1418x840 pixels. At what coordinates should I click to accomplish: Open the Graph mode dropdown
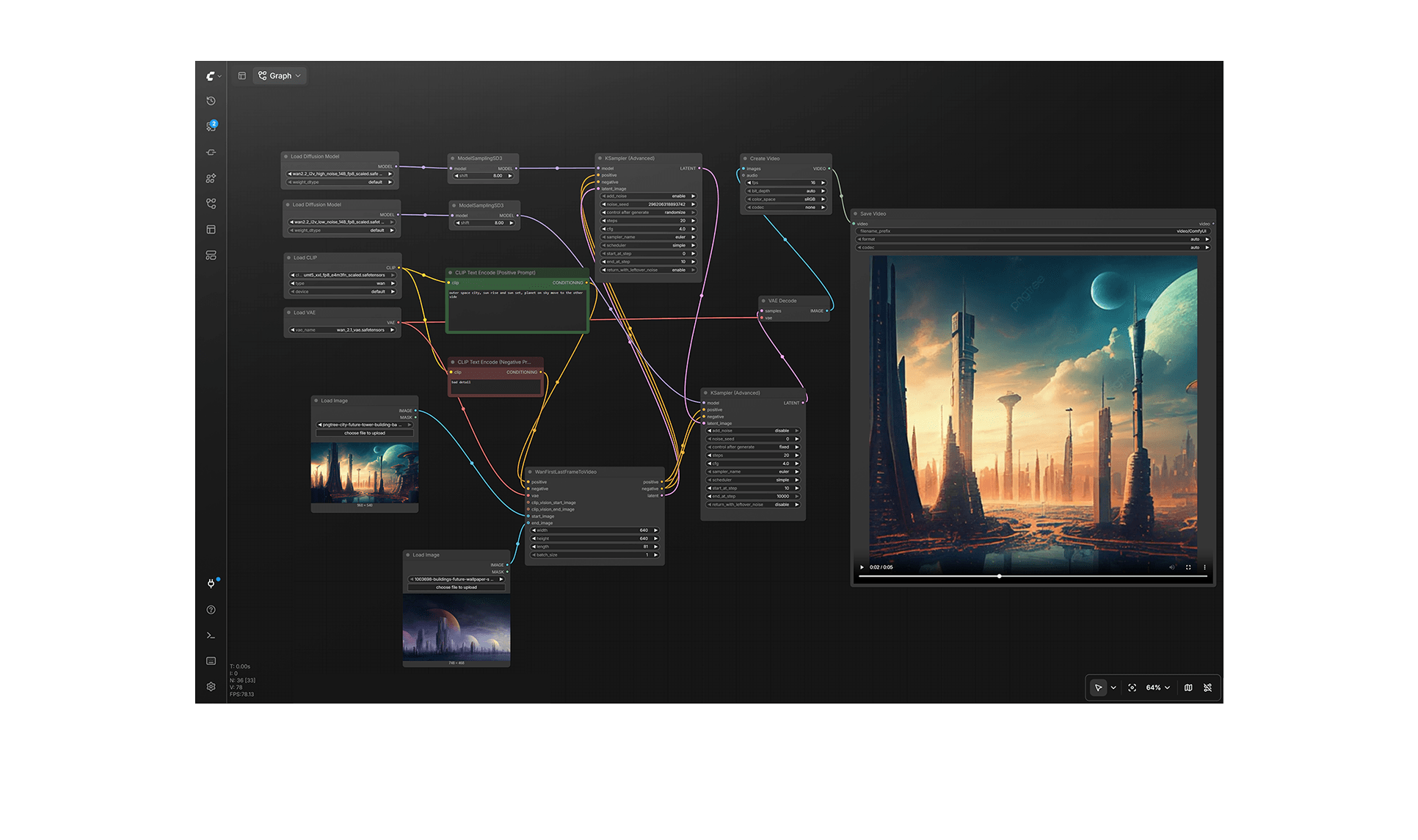point(280,76)
